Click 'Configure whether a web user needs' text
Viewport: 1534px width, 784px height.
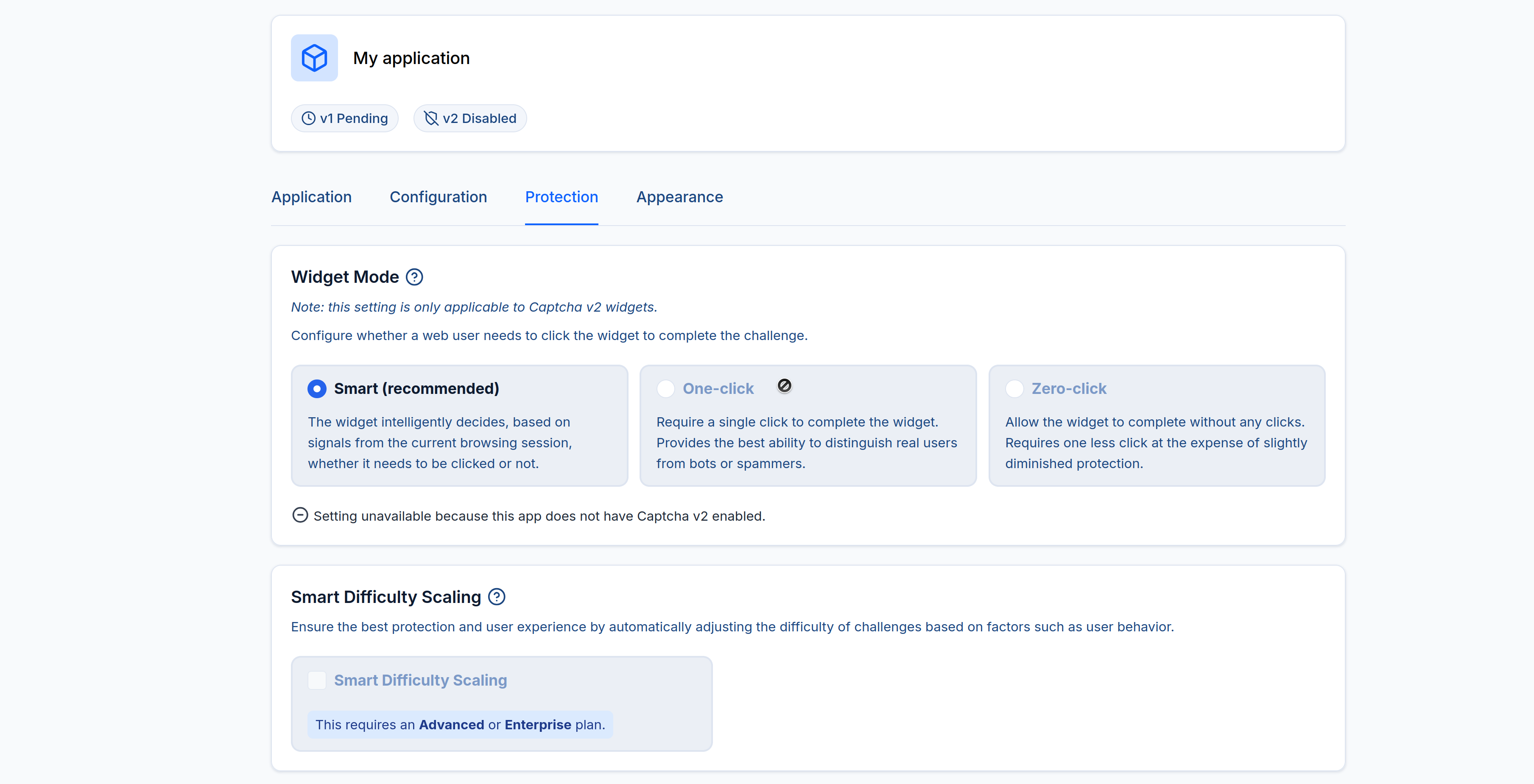pyautogui.click(x=549, y=336)
